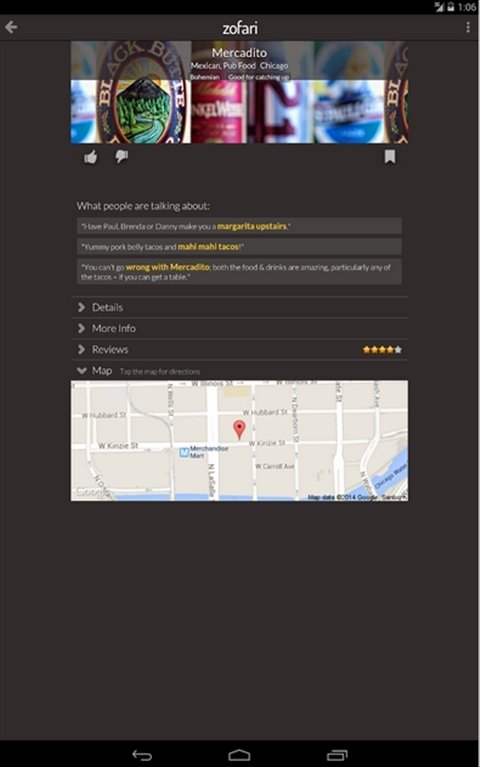Tap the four-star rating in Reviews
Image resolution: width=480 pixels, height=767 pixels.
coord(382,349)
